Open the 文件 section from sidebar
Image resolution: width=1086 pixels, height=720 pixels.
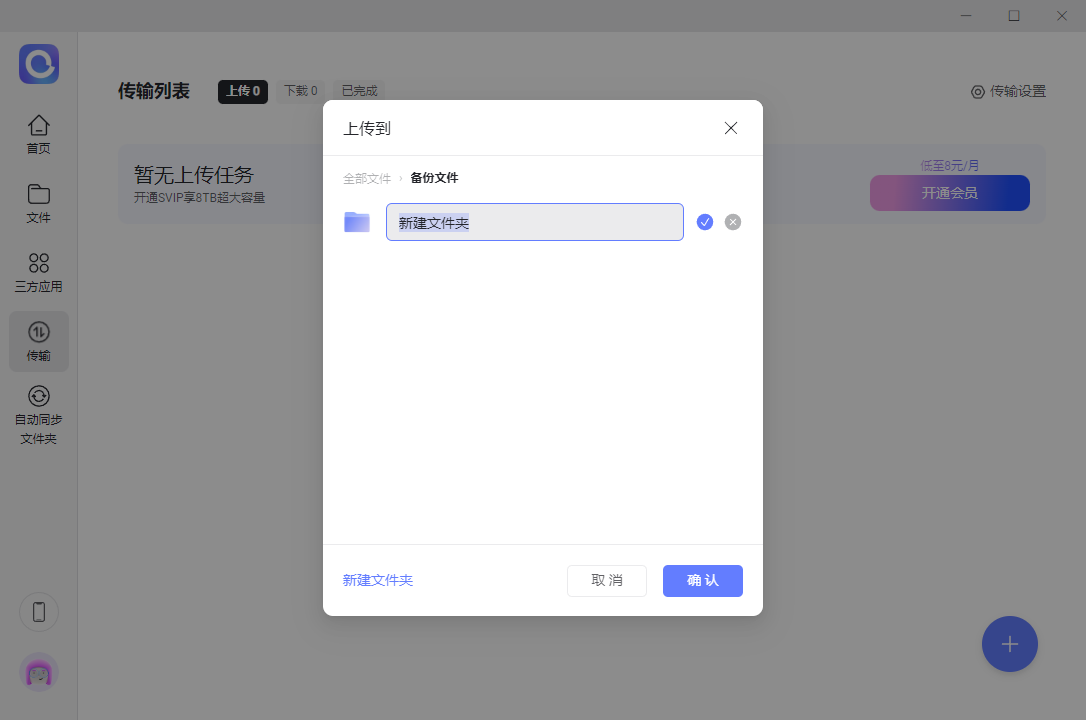click(x=38, y=202)
